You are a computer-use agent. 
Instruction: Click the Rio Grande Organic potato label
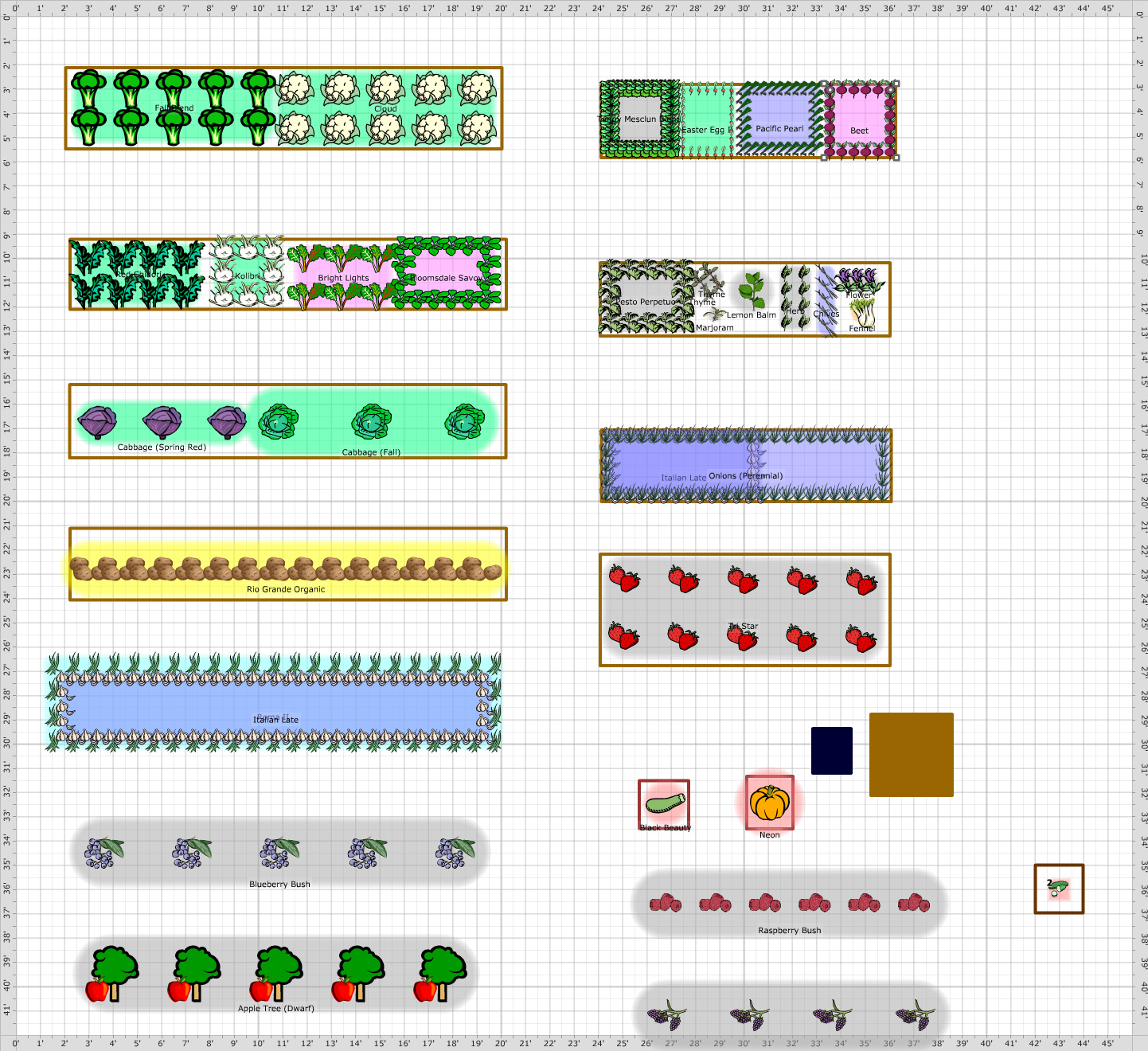(x=286, y=589)
